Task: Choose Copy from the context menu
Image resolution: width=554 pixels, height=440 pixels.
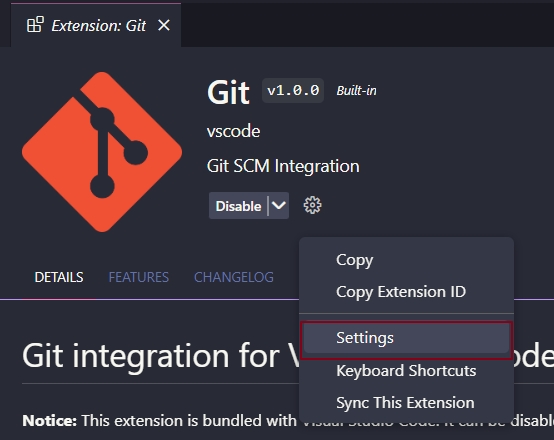Action: tap(406, 260)
